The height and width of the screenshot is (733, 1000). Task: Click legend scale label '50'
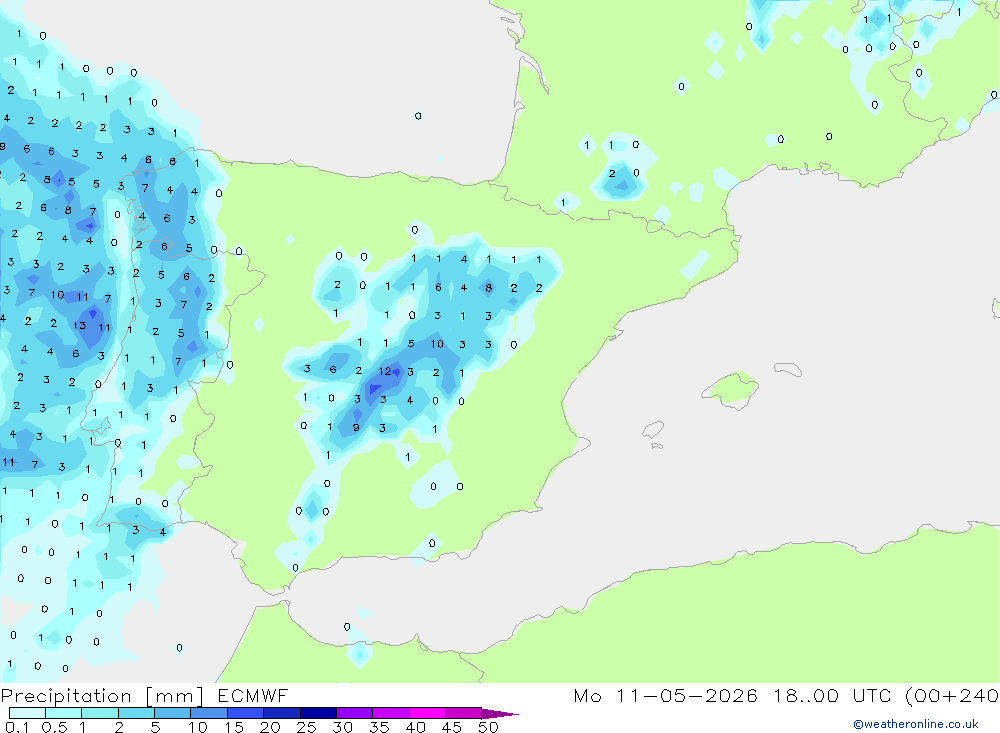pyautogui.click(x=488, y=727)
